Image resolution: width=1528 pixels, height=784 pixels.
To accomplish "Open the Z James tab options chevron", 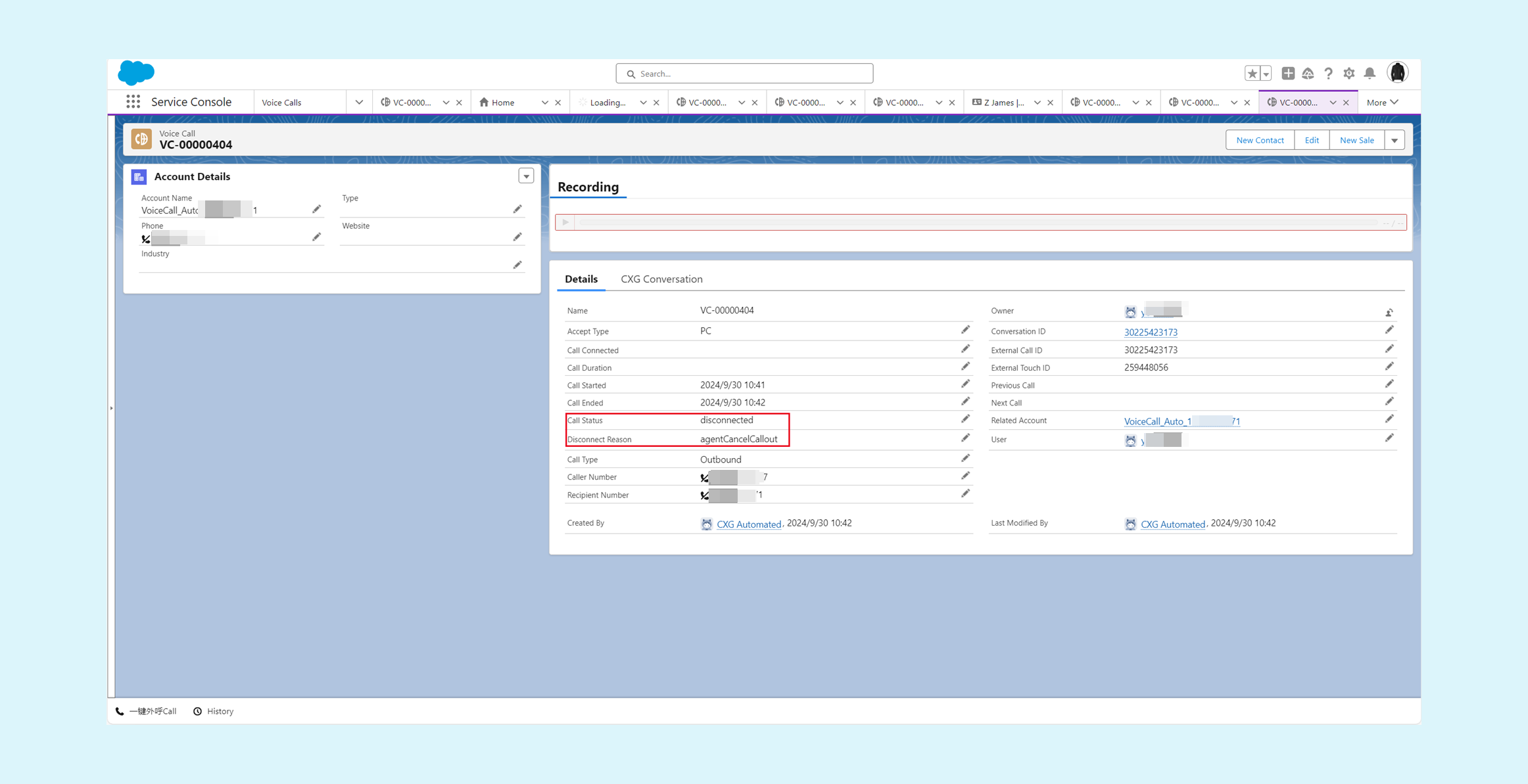I will pos(1037,103).
